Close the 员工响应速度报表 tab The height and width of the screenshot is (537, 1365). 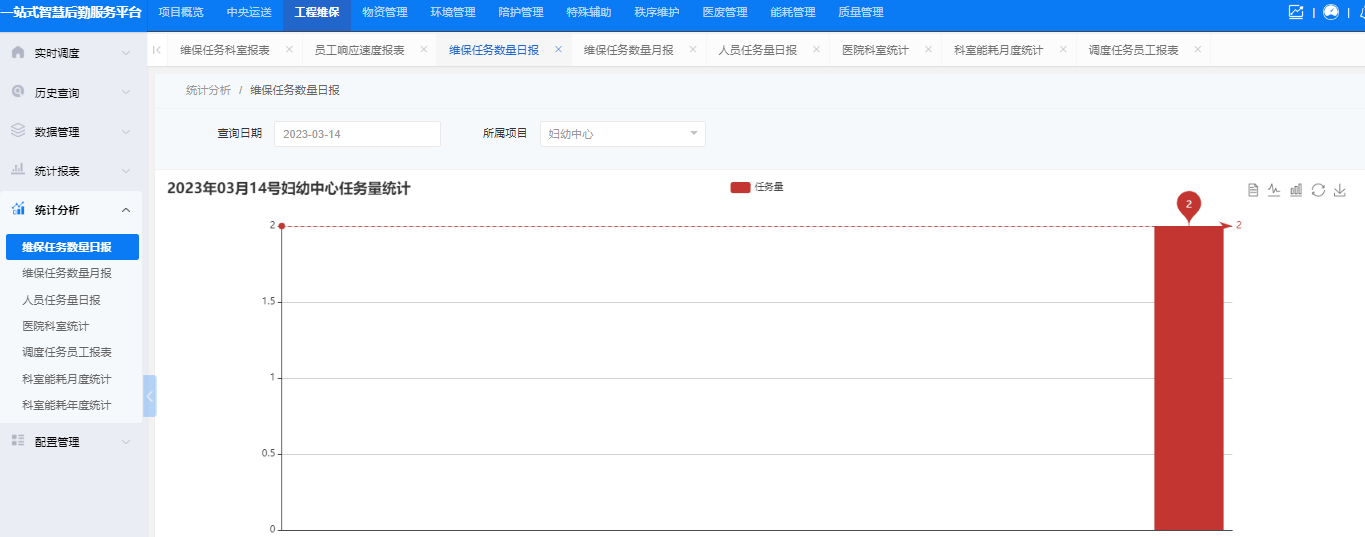(x=423, y=49)
